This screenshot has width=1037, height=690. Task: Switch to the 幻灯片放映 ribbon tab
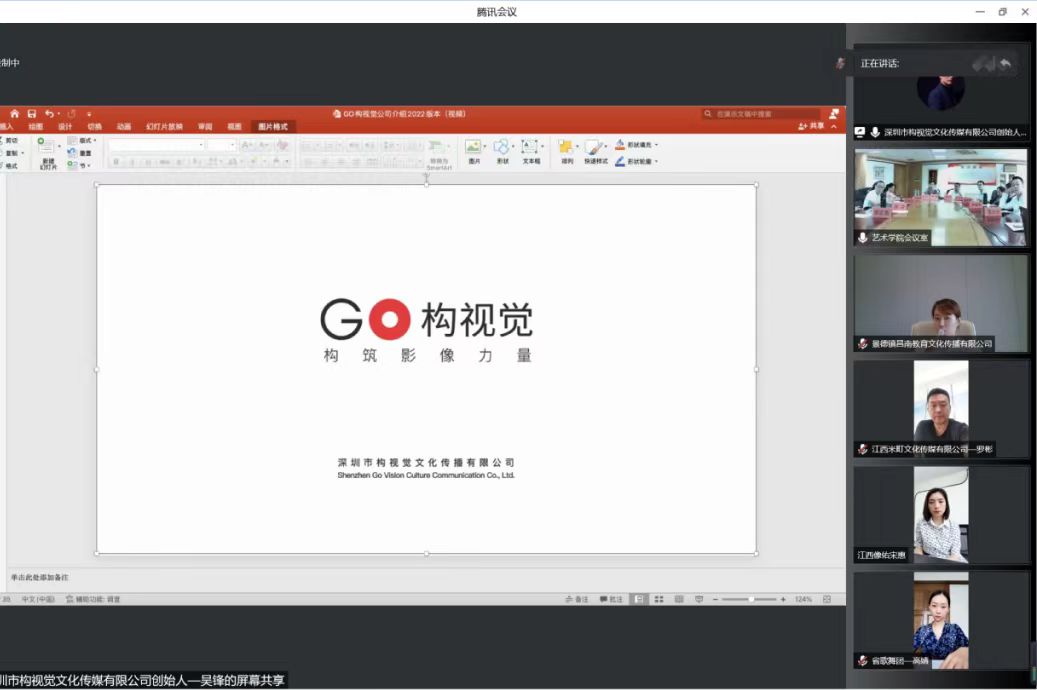pos(164,126)
